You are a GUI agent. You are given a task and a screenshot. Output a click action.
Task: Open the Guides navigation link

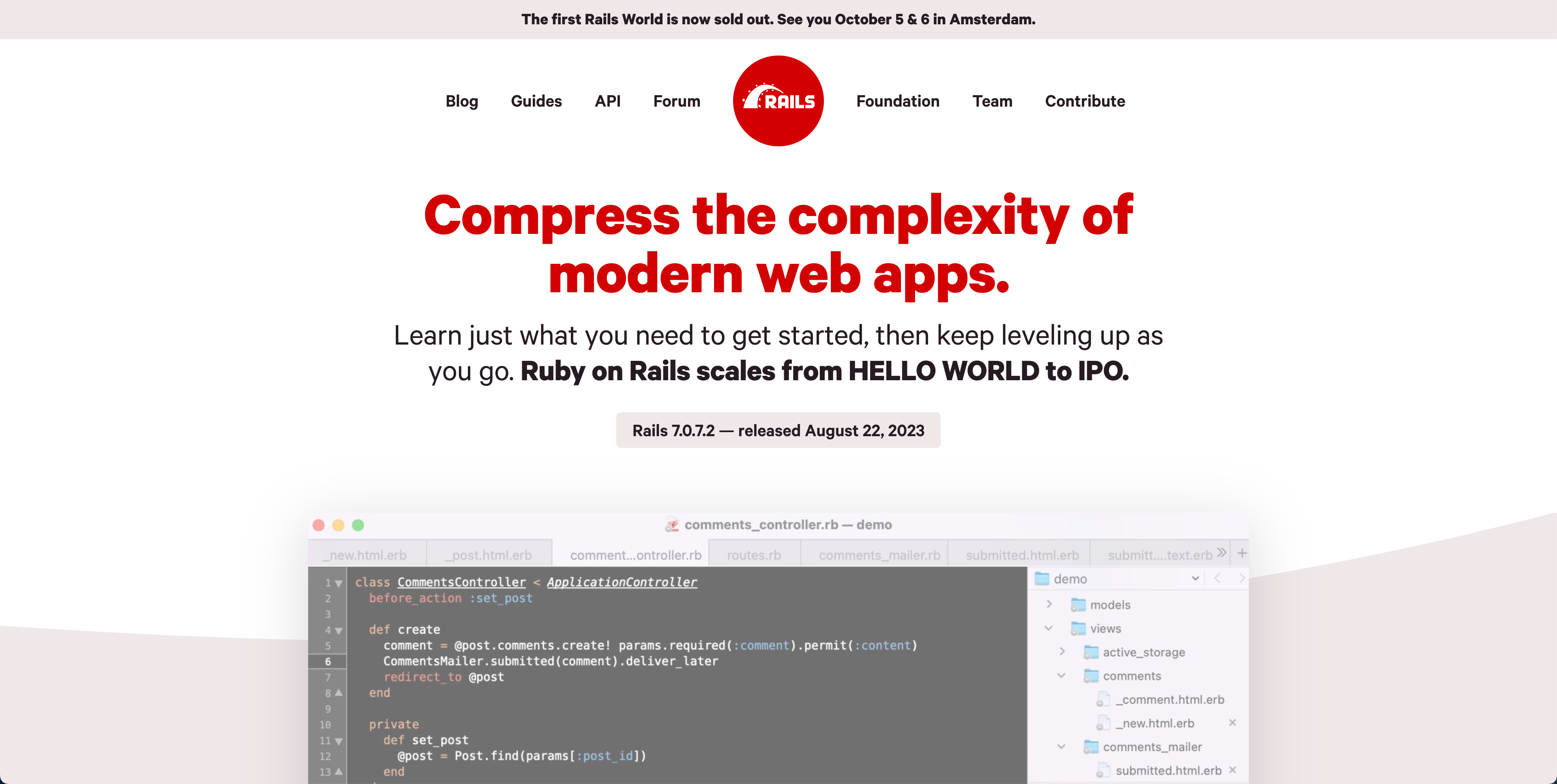pyautogui.click(x=536, y=101)
